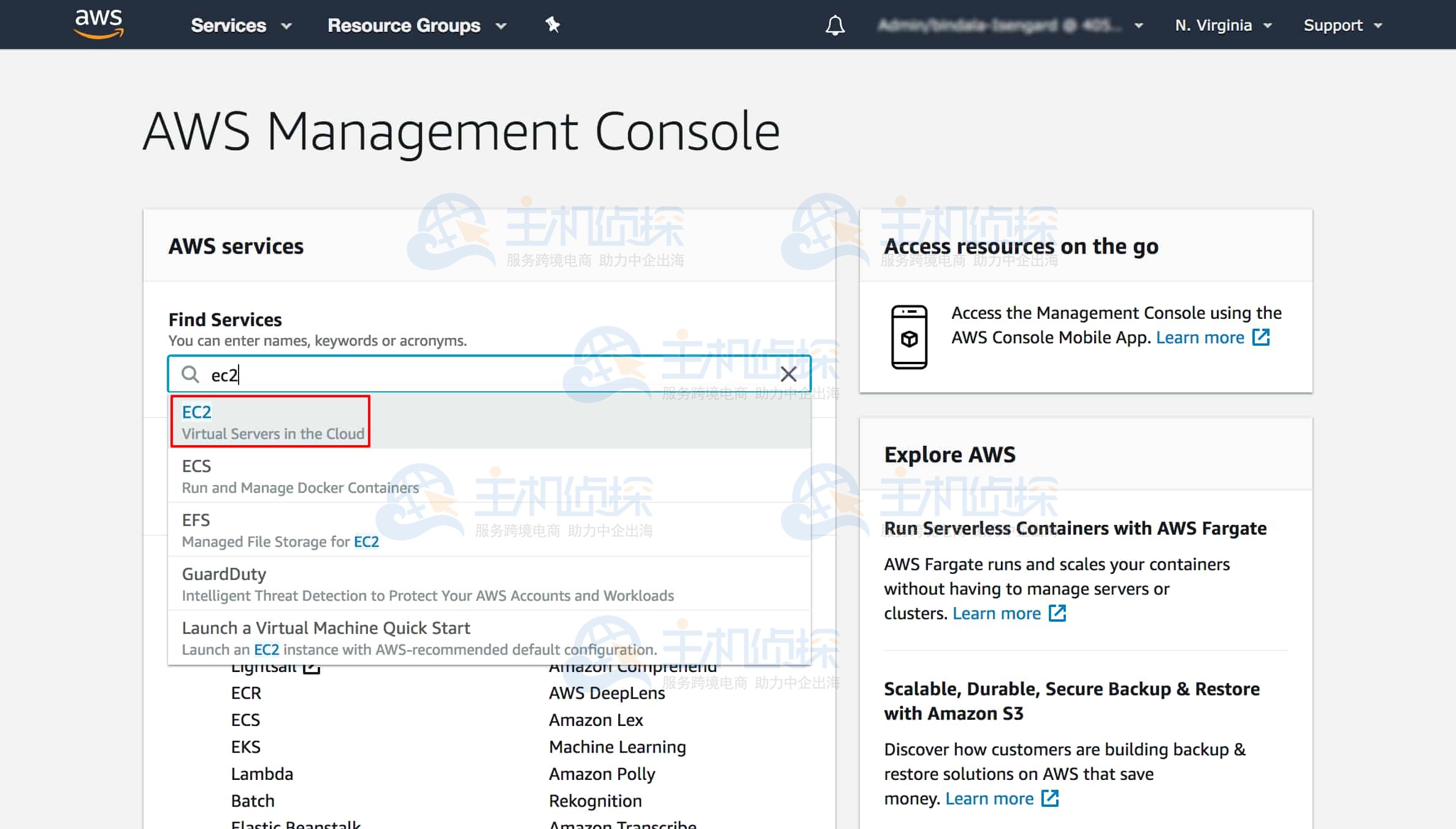Screen dimensions: 1456x829
Task: Click the external link icon beside Lightsail
Action: click(x=313, y=667)
